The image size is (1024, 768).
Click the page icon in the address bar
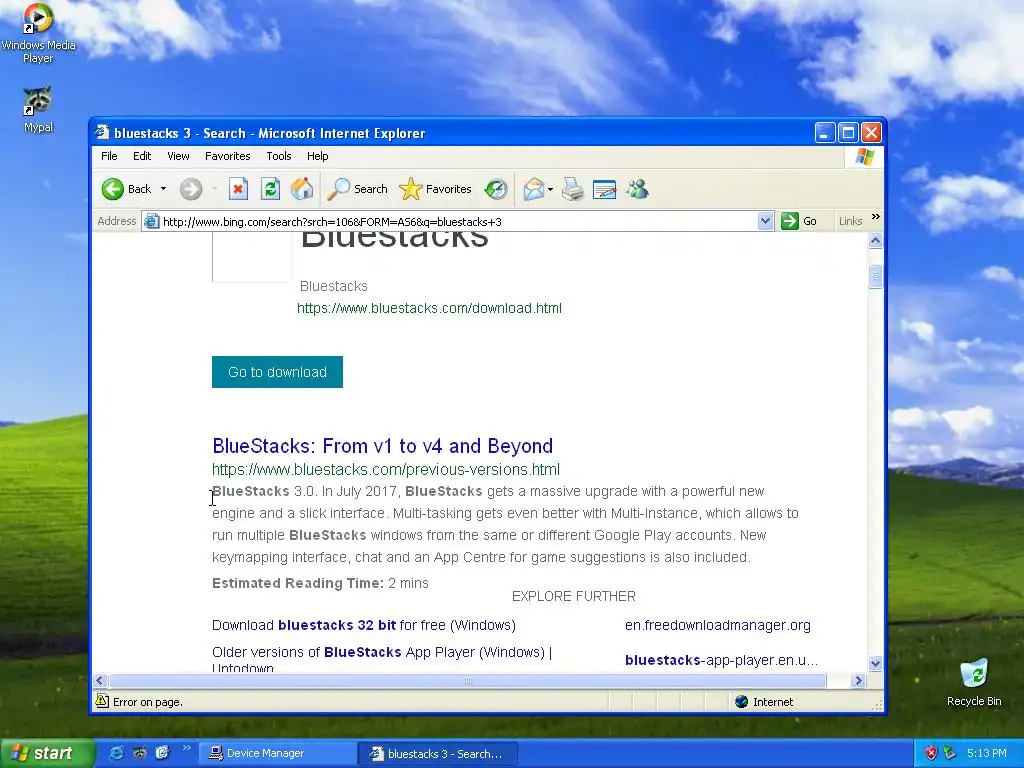point(152,221)
